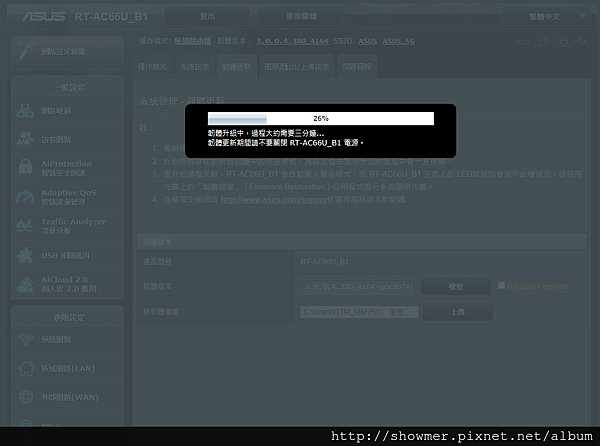Click the firmware Check button

[455, 286]
